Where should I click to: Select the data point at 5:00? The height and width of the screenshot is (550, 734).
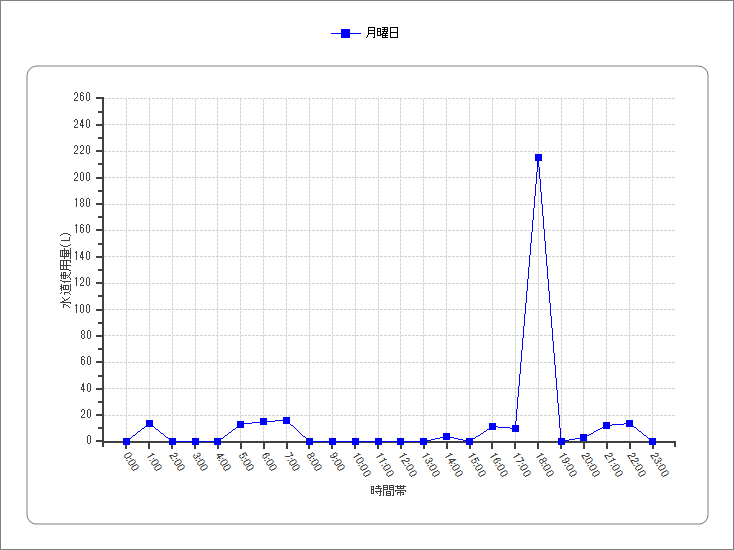click(x=241, y=425)
